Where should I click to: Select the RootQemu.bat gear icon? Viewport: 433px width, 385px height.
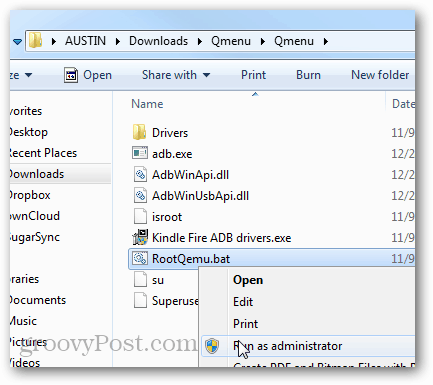140,258
